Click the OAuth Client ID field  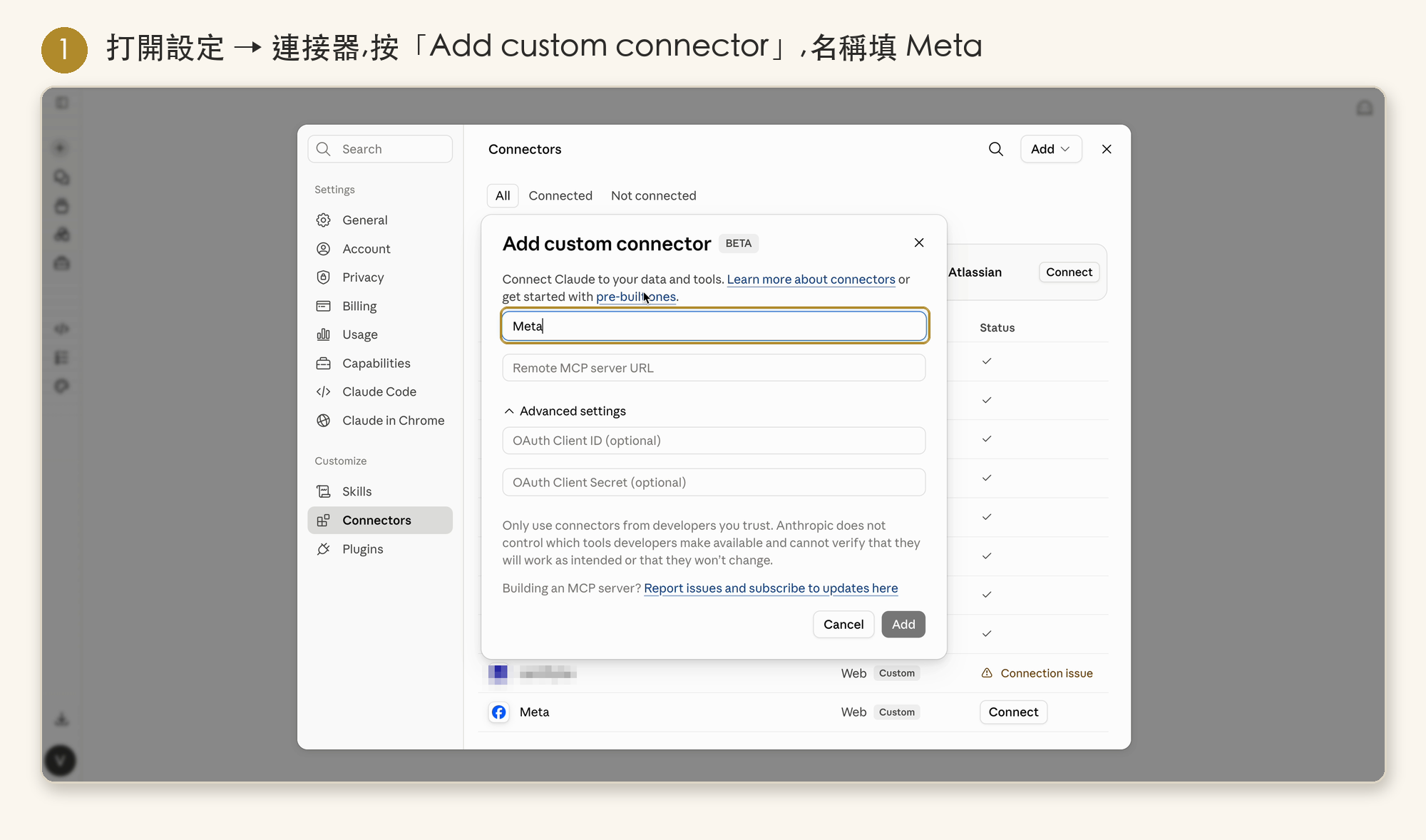[714, 441]
